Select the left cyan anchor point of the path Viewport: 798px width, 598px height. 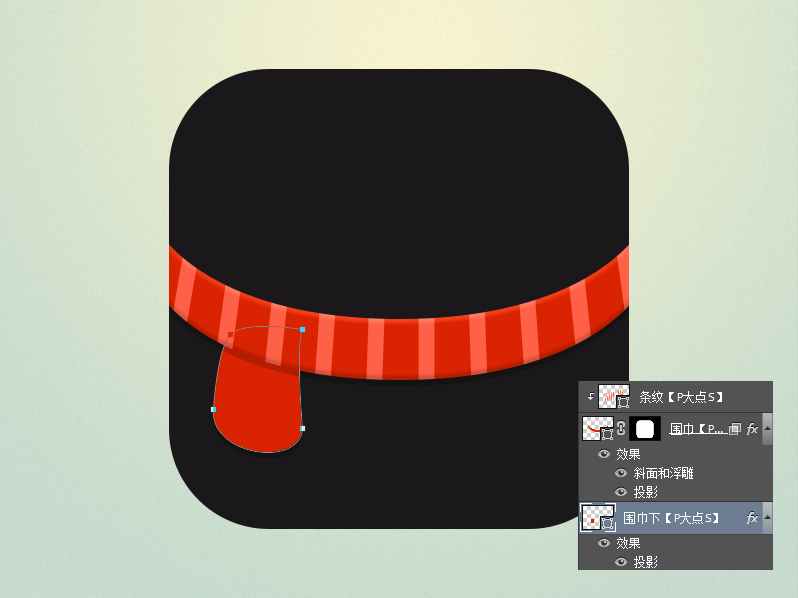point(213,409)
